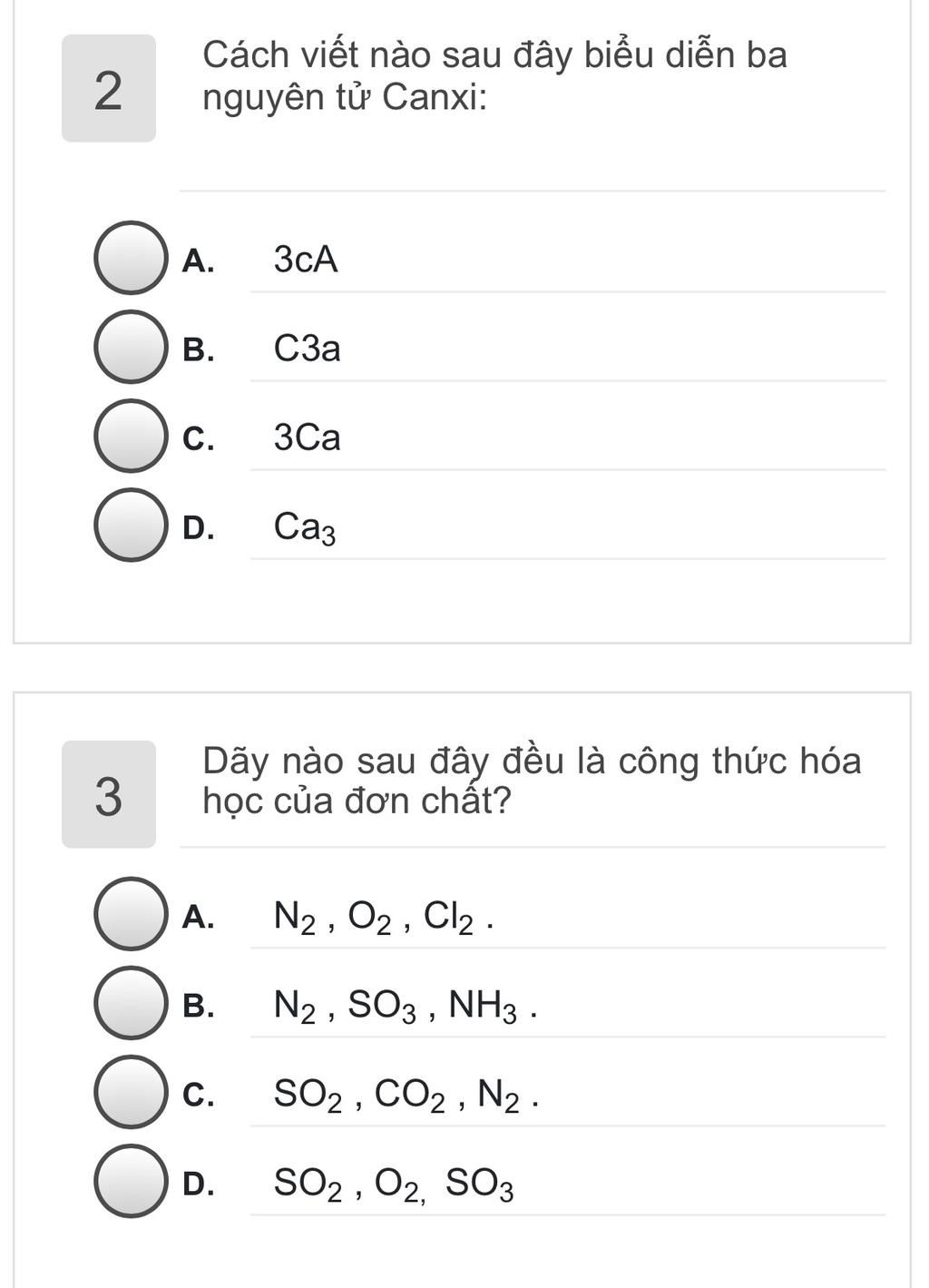Click the answer text "SO₂, CO₂, N₂"

tap(406, 1095)
